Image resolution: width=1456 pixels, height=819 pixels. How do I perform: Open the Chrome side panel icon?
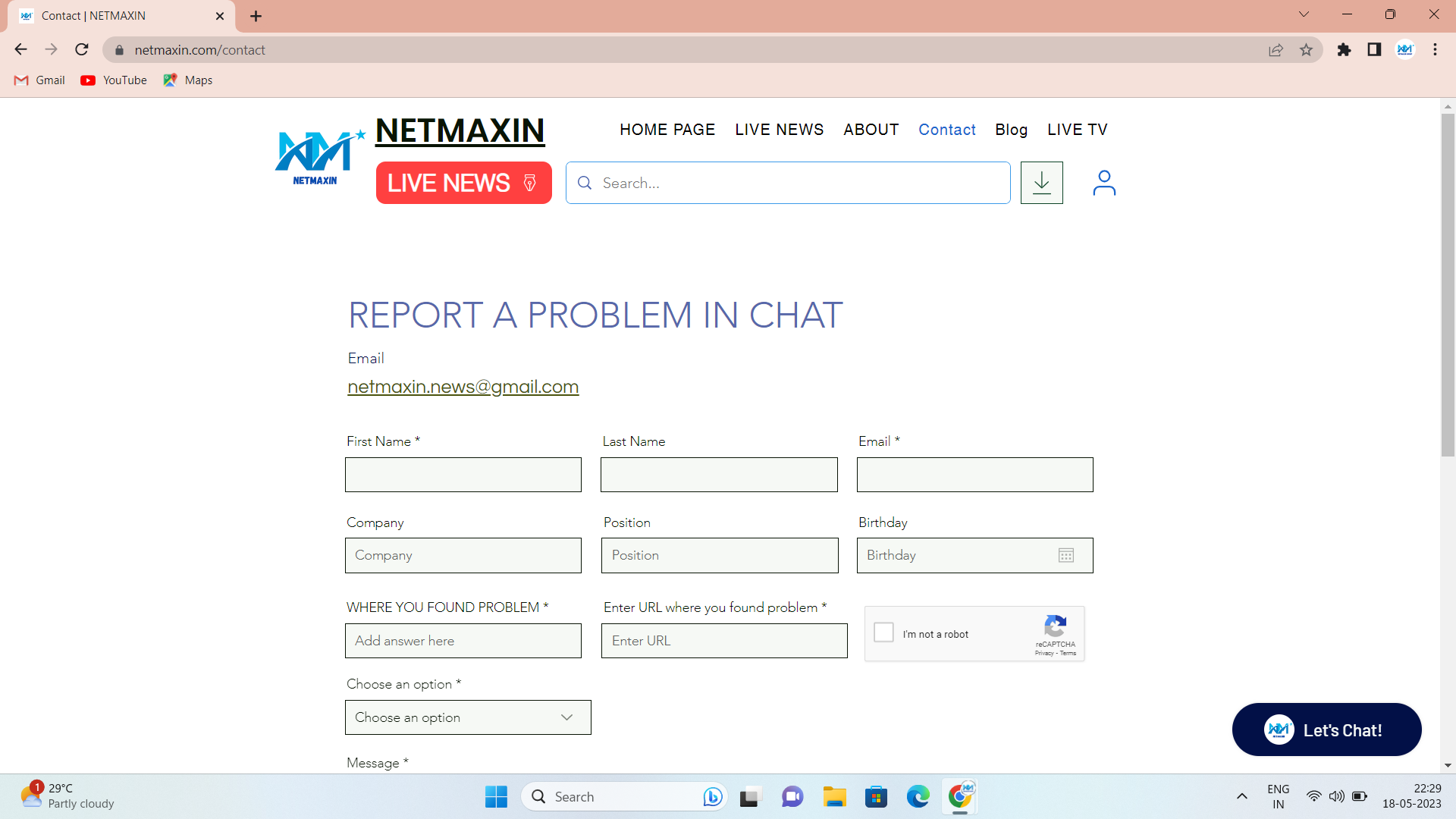point(1374,50)
